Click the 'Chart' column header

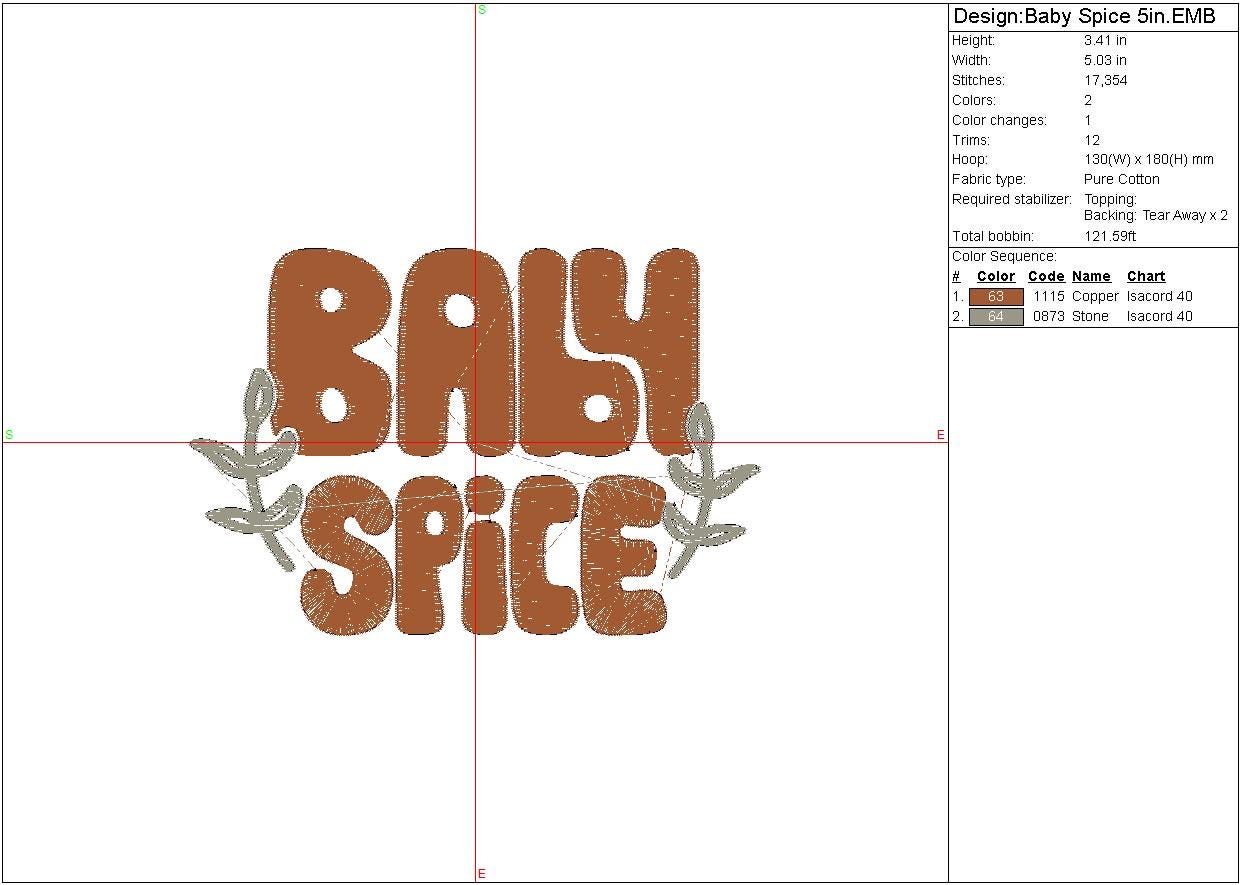(x=1146, y=277)
